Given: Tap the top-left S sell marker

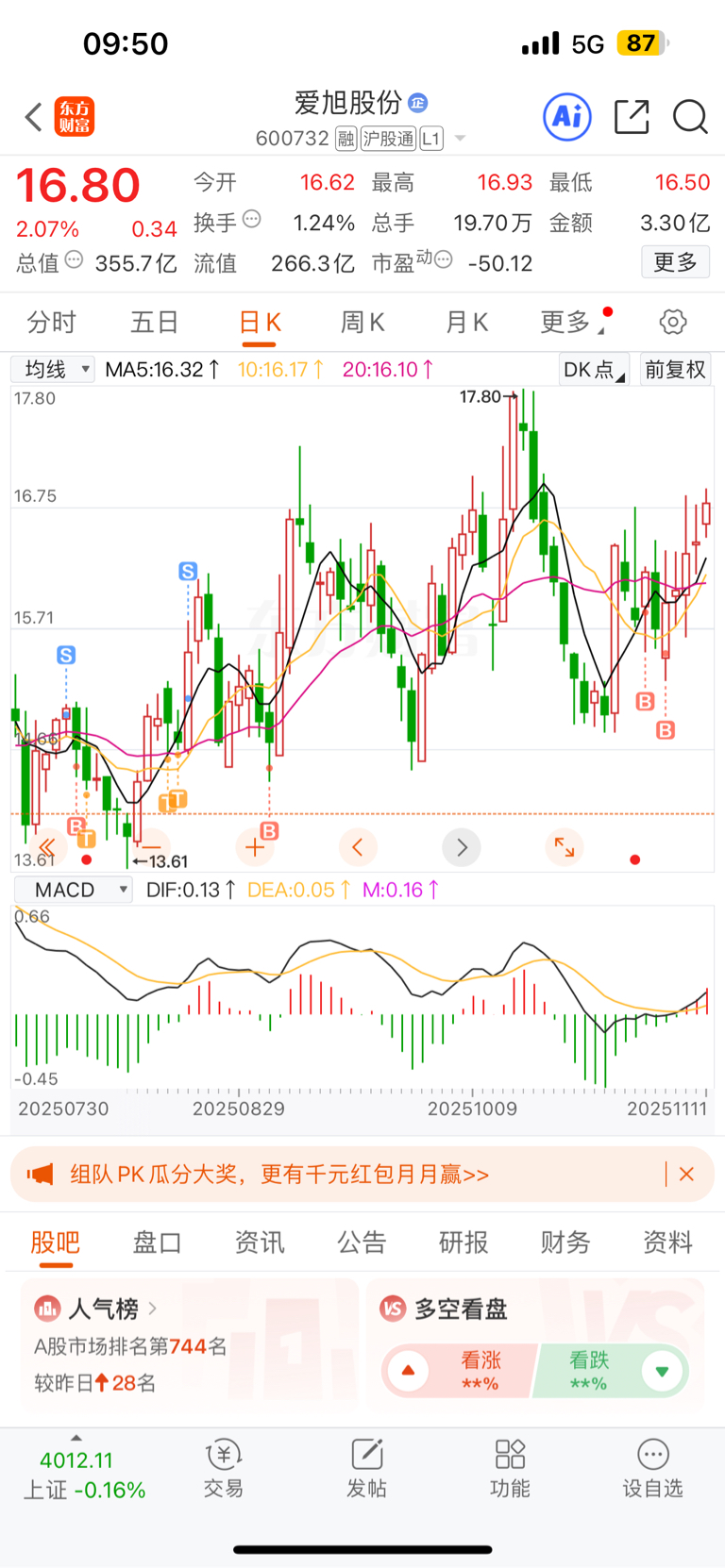Looking at the screenshot, I should 66,655.
